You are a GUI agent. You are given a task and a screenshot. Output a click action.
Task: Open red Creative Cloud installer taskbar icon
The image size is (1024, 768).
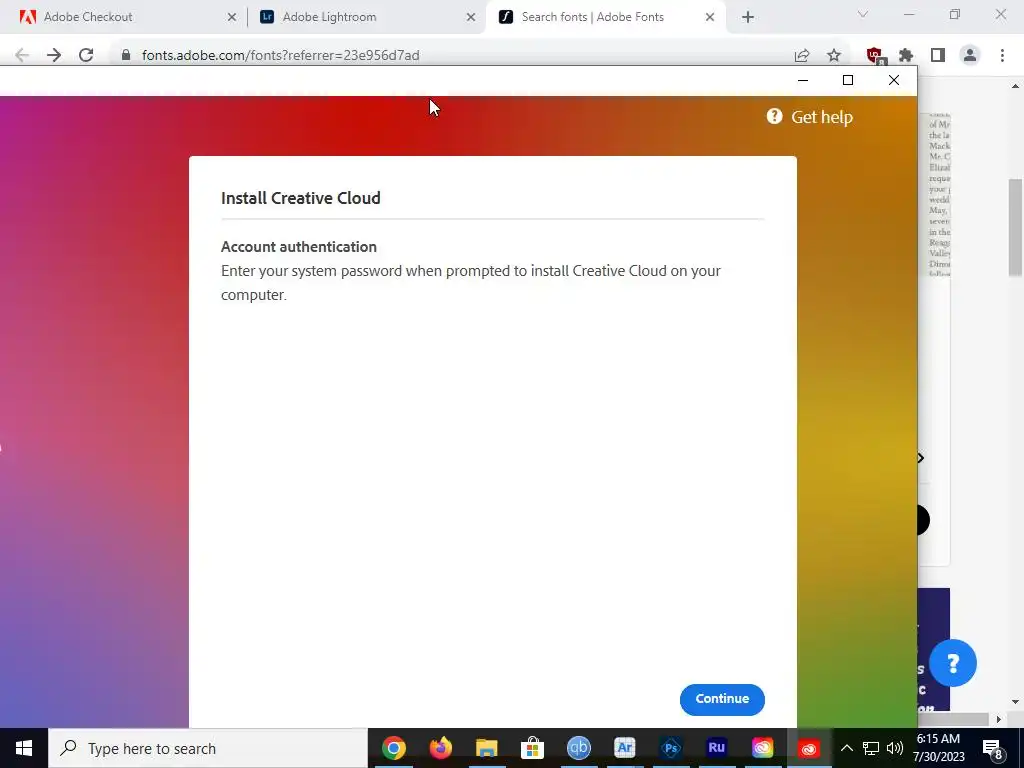[808, 748]
